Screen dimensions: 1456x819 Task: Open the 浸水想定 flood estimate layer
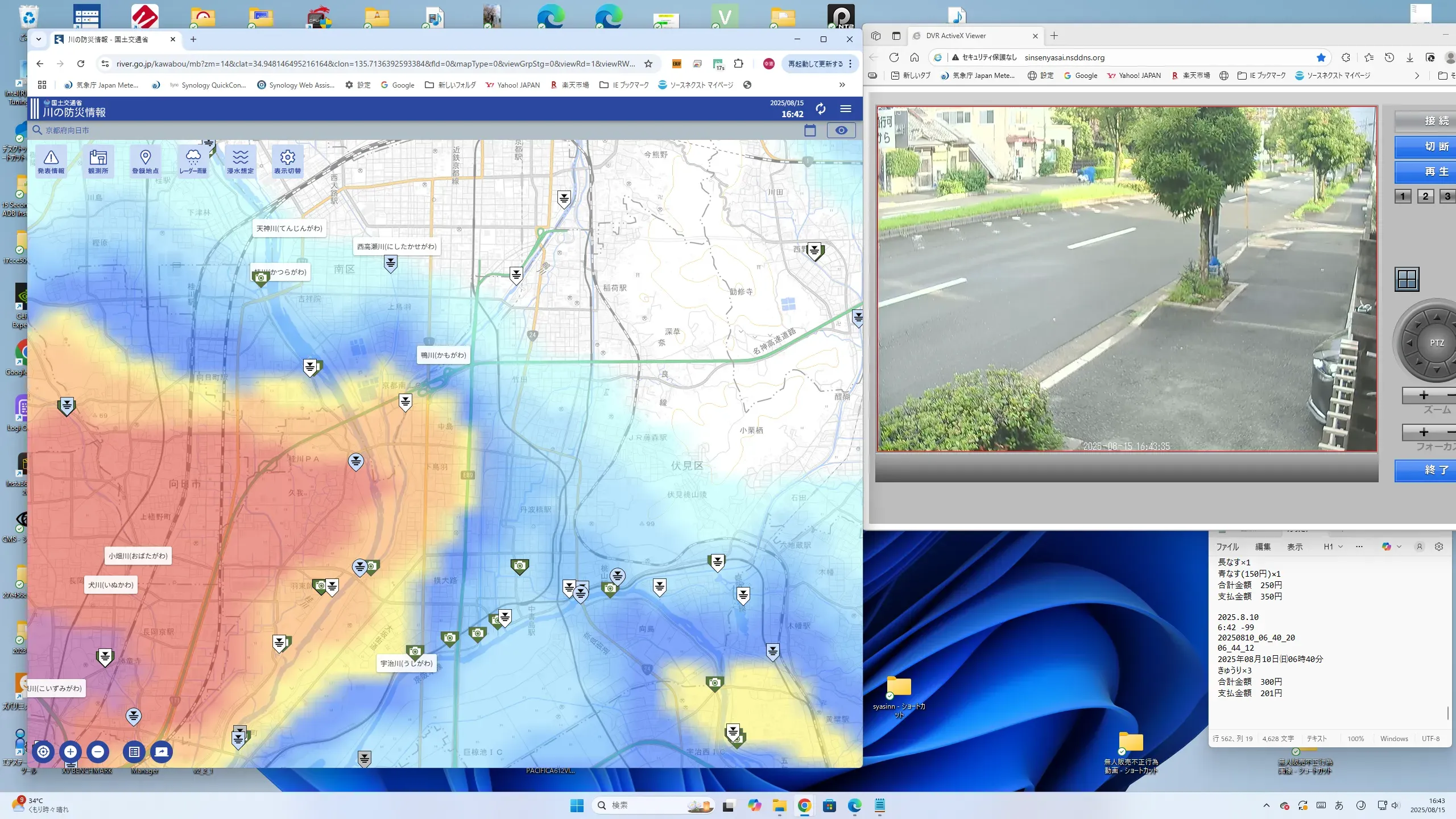point(240,161)
